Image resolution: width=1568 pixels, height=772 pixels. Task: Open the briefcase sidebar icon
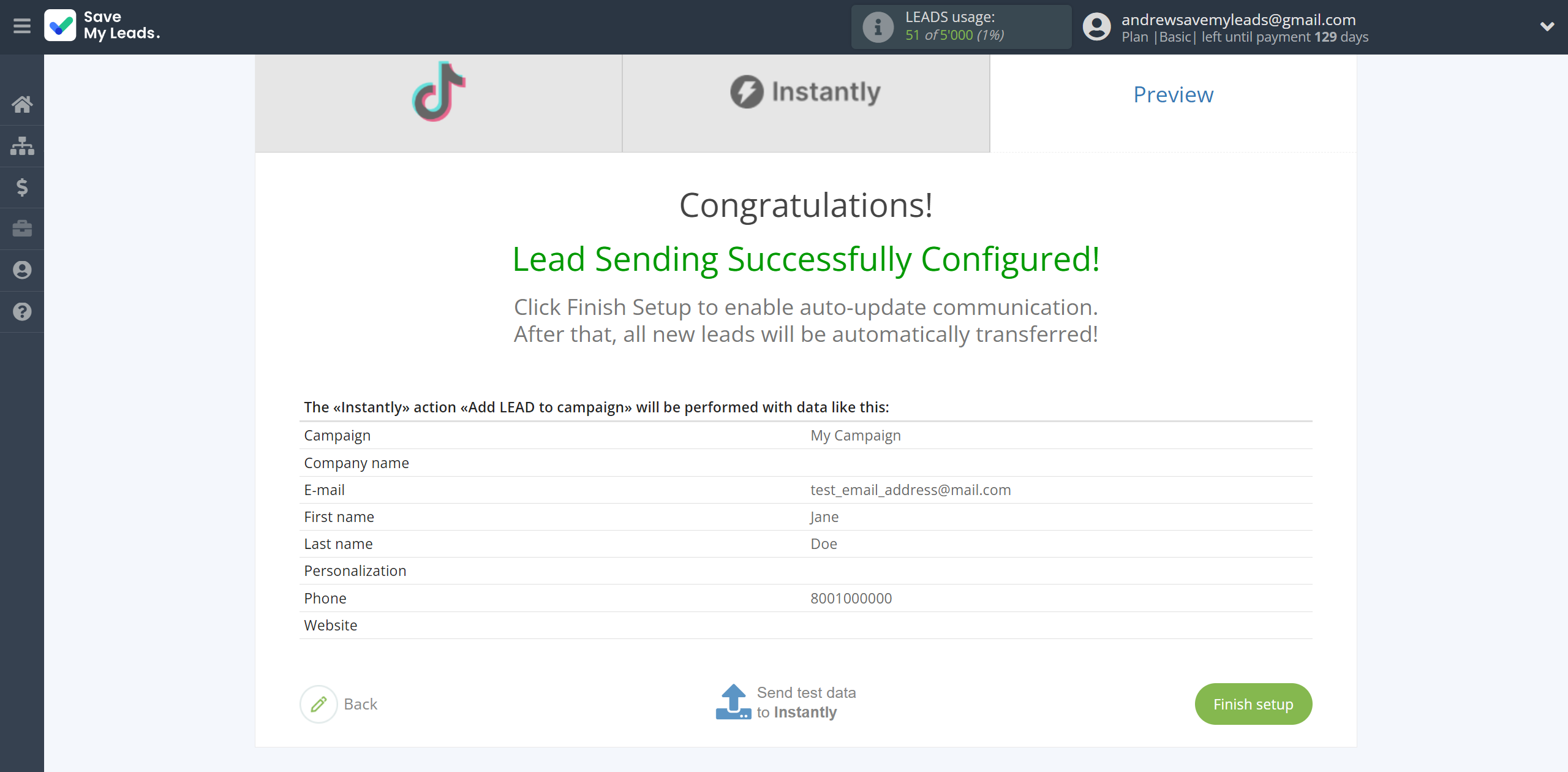tap(22, 229)
